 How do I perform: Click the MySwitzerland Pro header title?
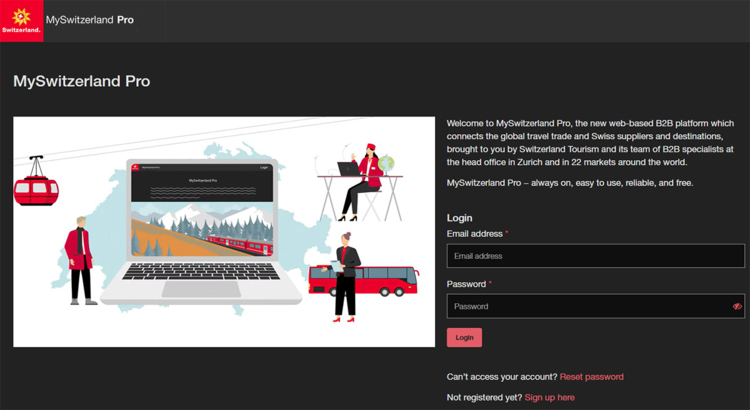click(x=90, y=20)
